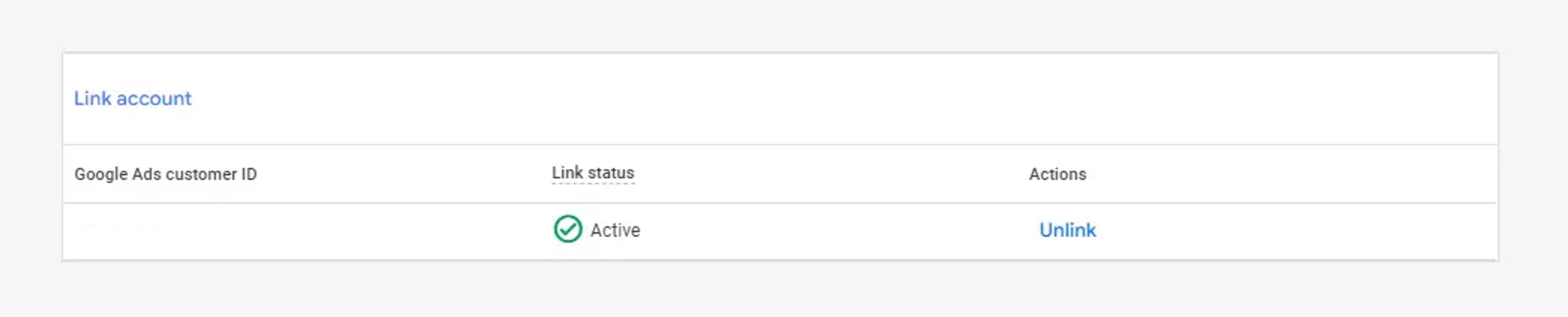This screenshot has height=317, width=1568.
Task: Click the word status in Link status
Action: click(x=611, y=173)
